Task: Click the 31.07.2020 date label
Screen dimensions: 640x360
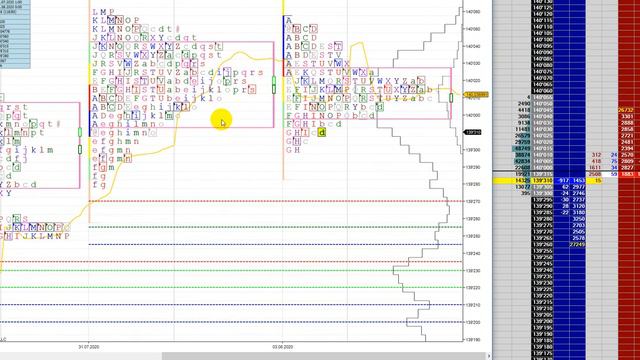Action: tap(89, 347)
